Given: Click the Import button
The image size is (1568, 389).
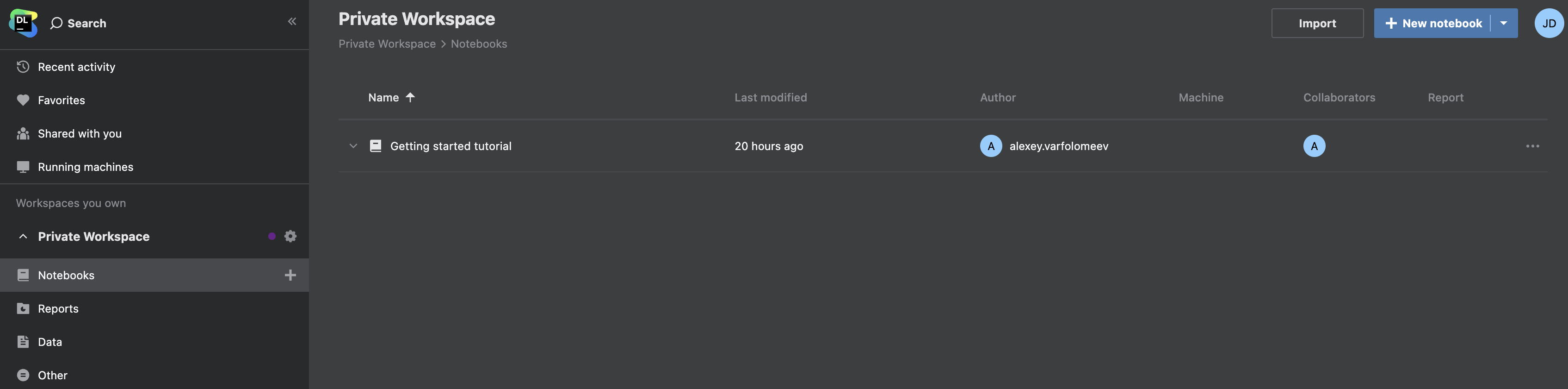Looking at the screenshot, I should click(x=1317, y=23).
